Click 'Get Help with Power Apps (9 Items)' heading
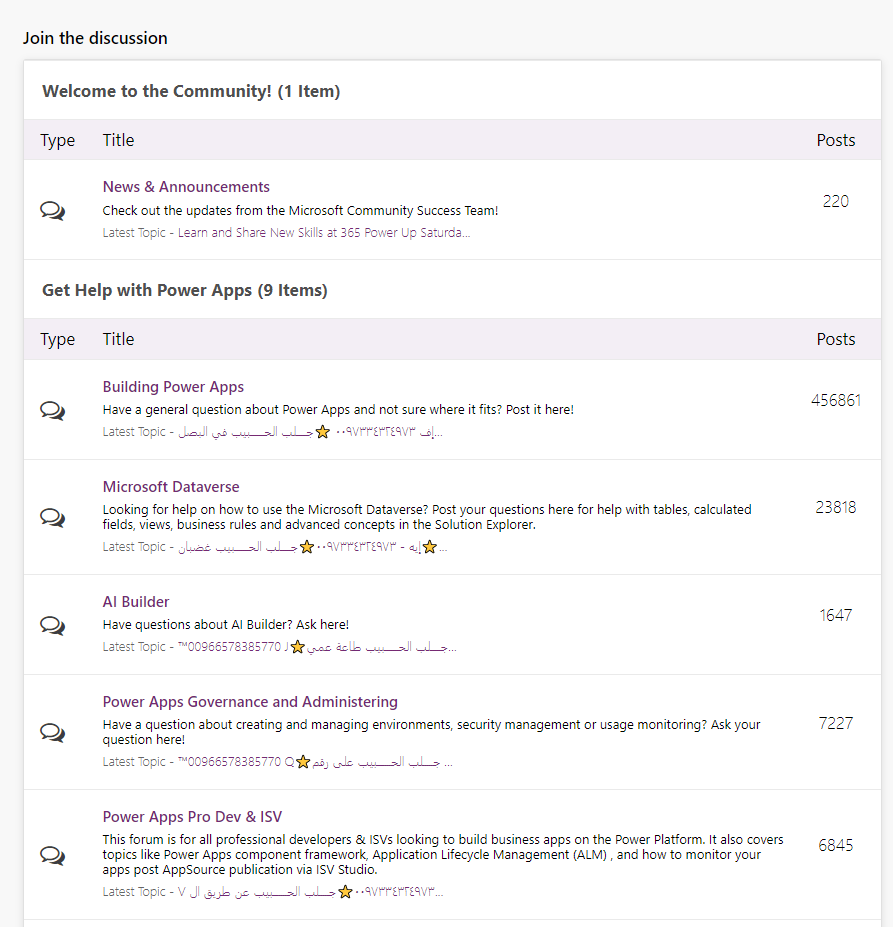Image resolution: width=893 pixels, height=927 pixels. [185, 290]
